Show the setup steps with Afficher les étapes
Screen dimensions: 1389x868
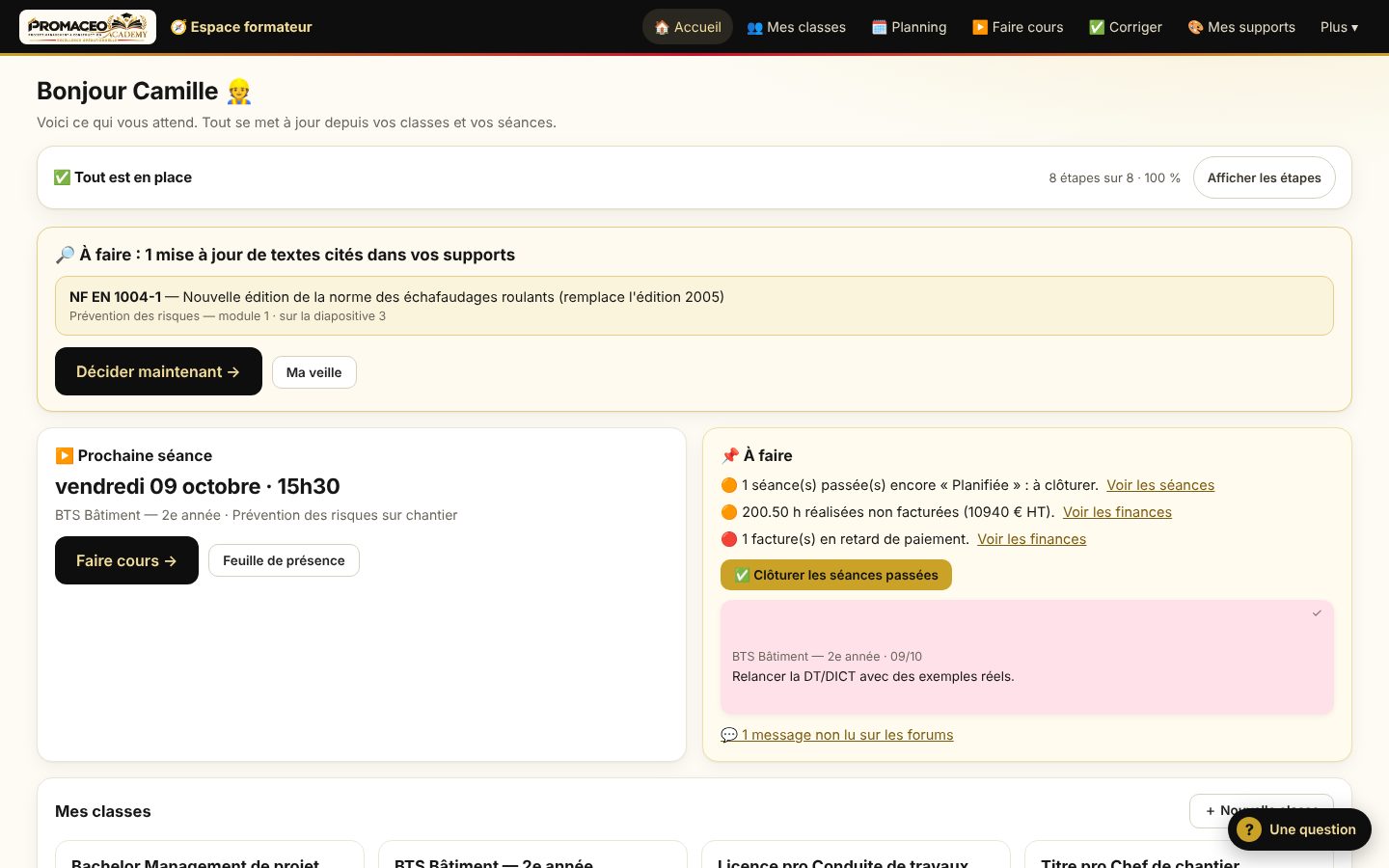[1265, 177]
